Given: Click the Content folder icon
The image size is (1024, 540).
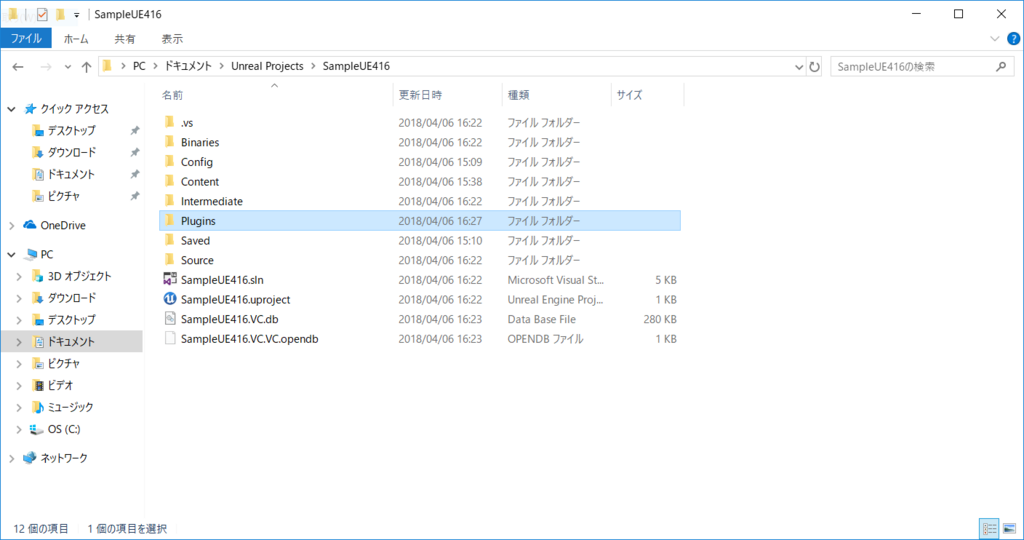Looking at the screenshot, I should tap(170, 181).
